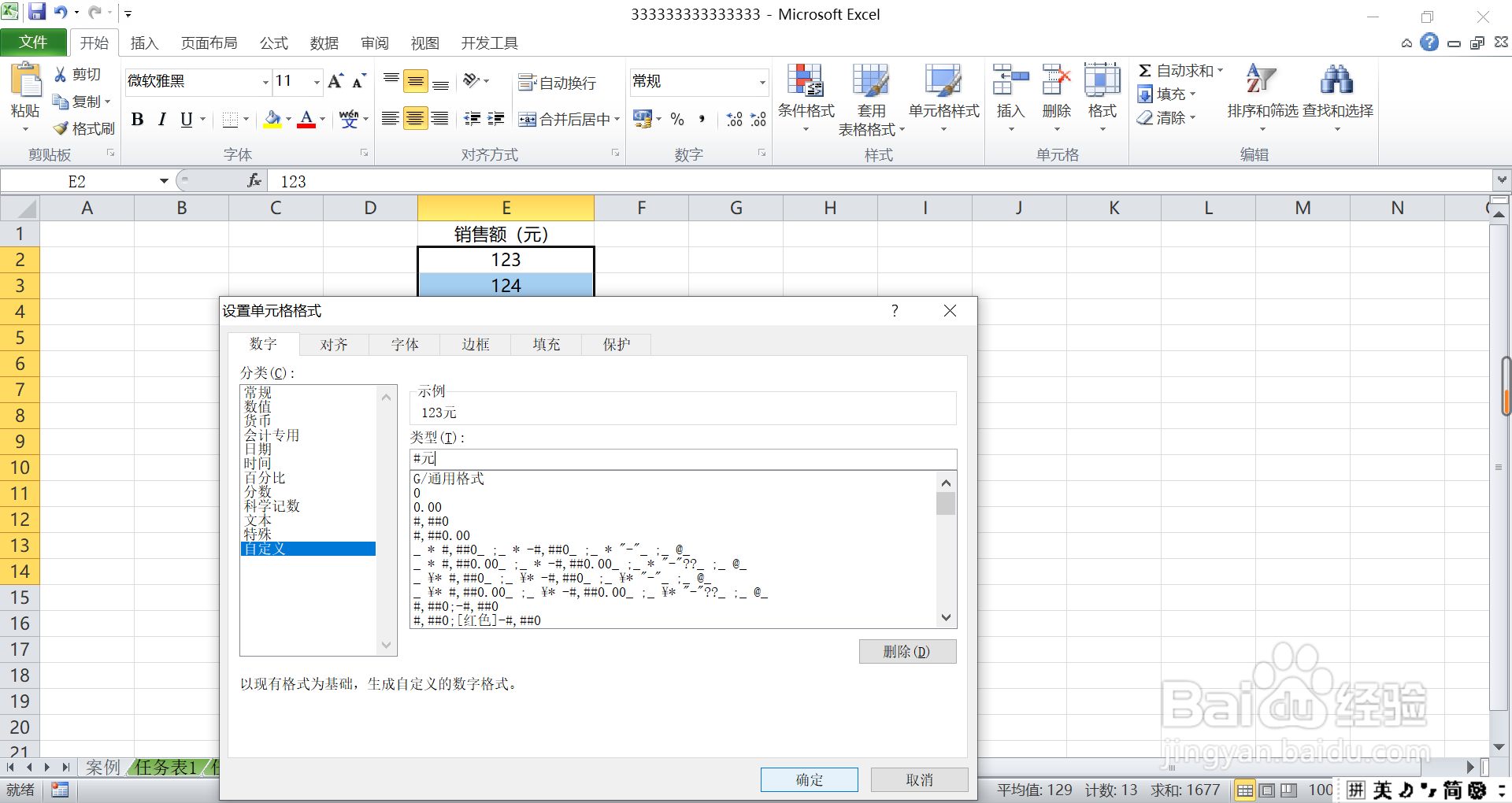Click 取消 Cancel button
Image resolution: width=1512 pixels, height=803 pixels.
click(x=920, y=779)
